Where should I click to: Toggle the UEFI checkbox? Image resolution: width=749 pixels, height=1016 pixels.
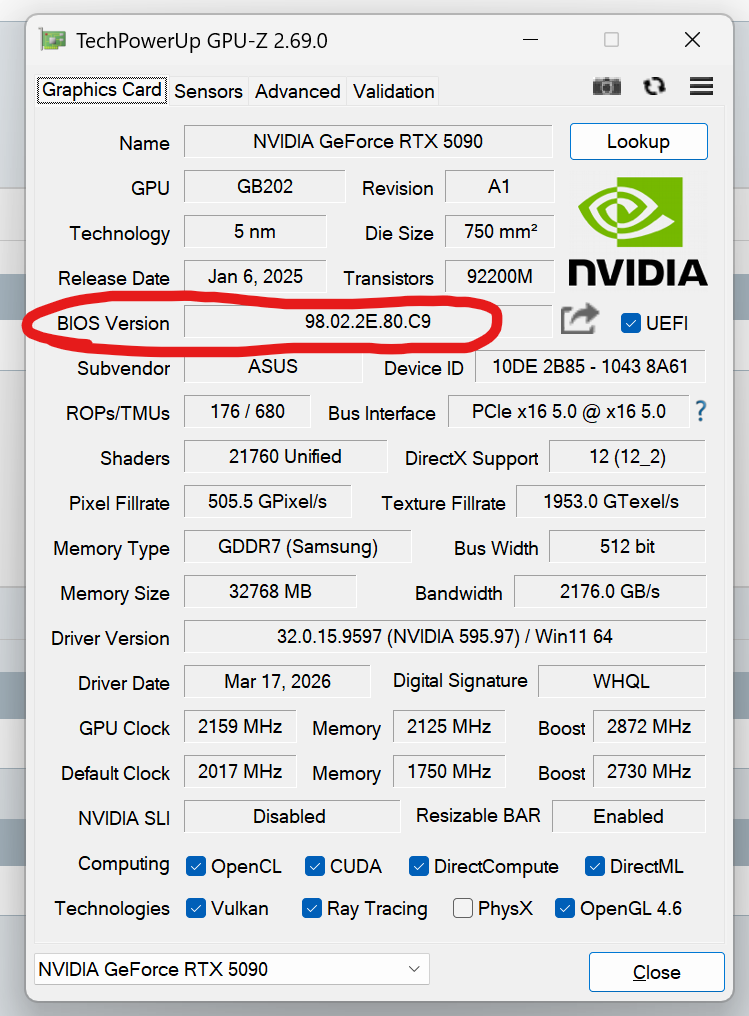pos(631,323)
